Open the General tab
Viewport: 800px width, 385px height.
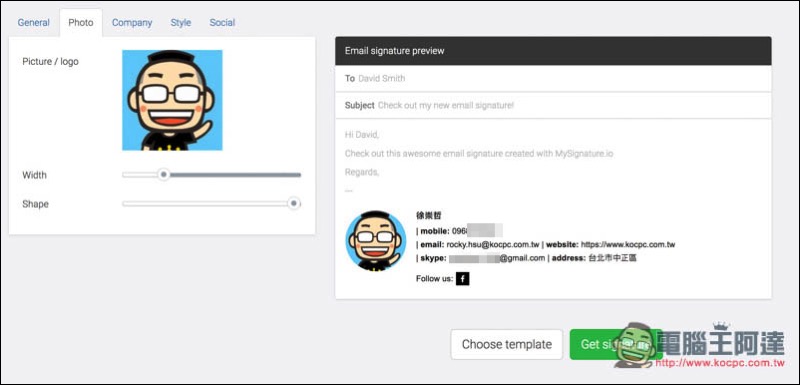[x=34, y=23]
